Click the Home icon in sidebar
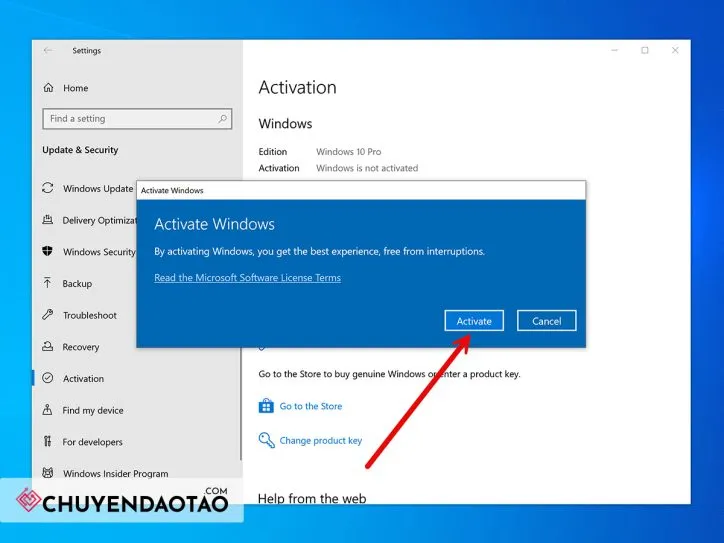724x543 pixels. pos(48,88)
